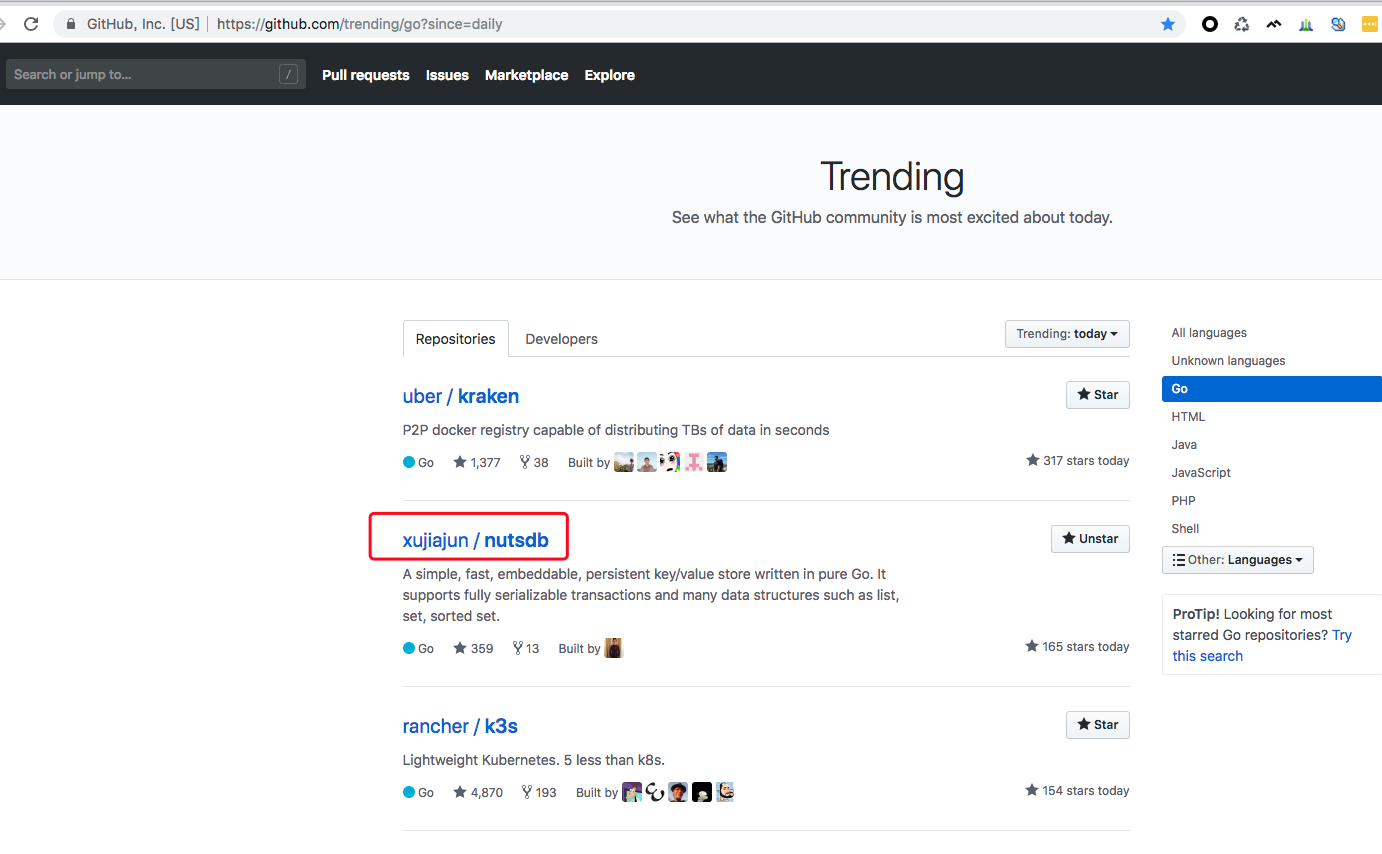Click '317 stars today' text

pos(1078,461)
